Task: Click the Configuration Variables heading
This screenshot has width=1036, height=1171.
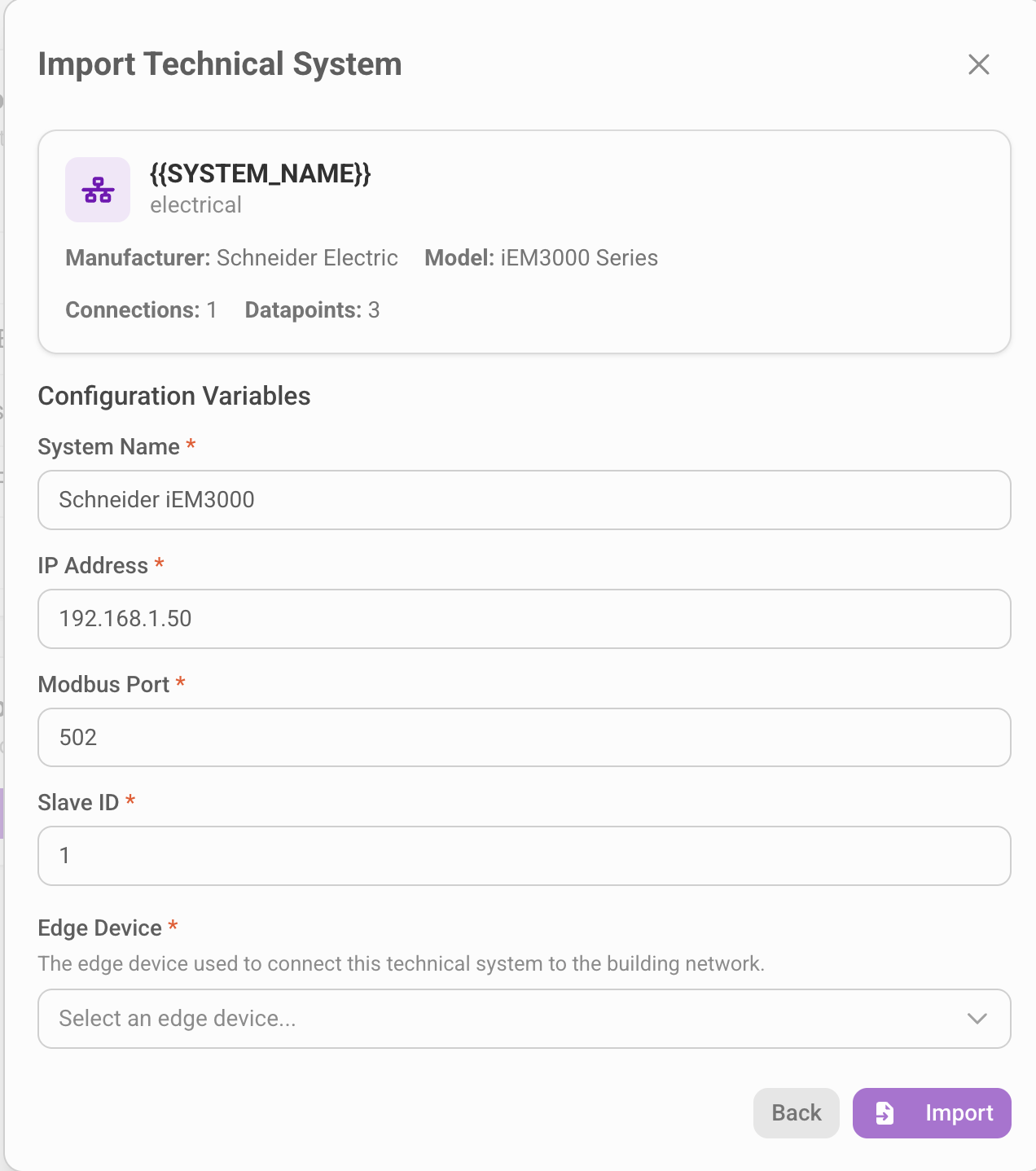Action: point(174,396)
